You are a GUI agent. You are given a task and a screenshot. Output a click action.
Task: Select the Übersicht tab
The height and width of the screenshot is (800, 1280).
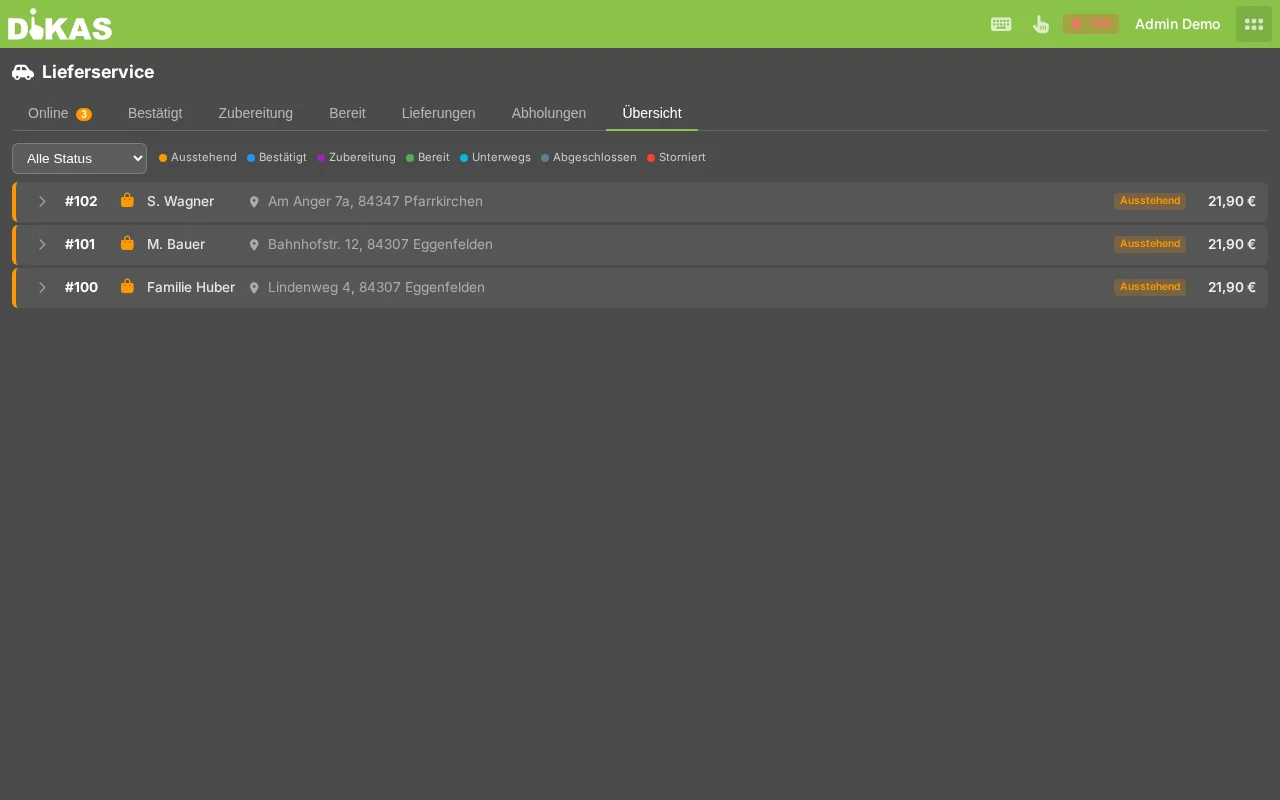click(x=652, y=113)
